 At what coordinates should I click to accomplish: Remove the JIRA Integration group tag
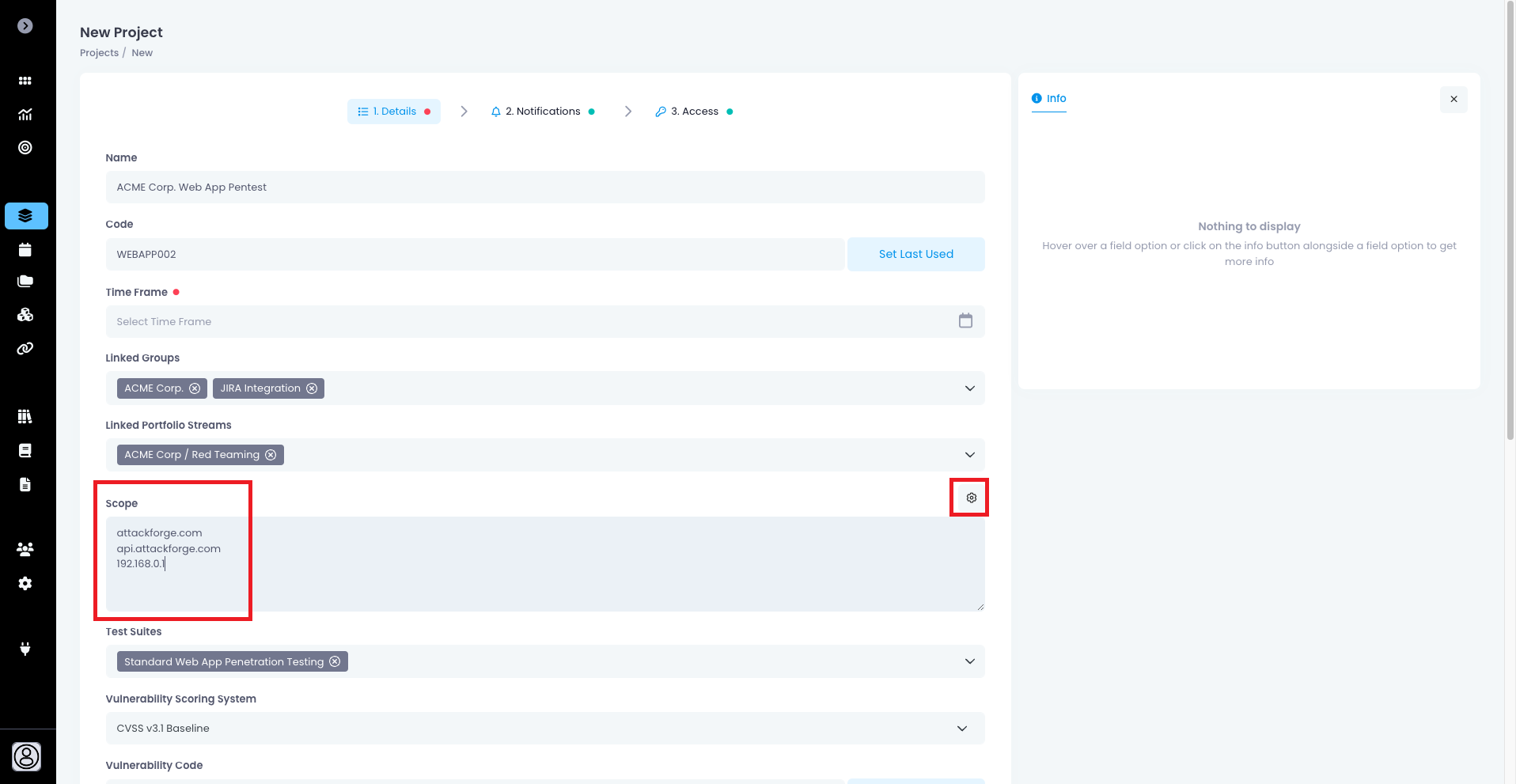tap(312, 388)
